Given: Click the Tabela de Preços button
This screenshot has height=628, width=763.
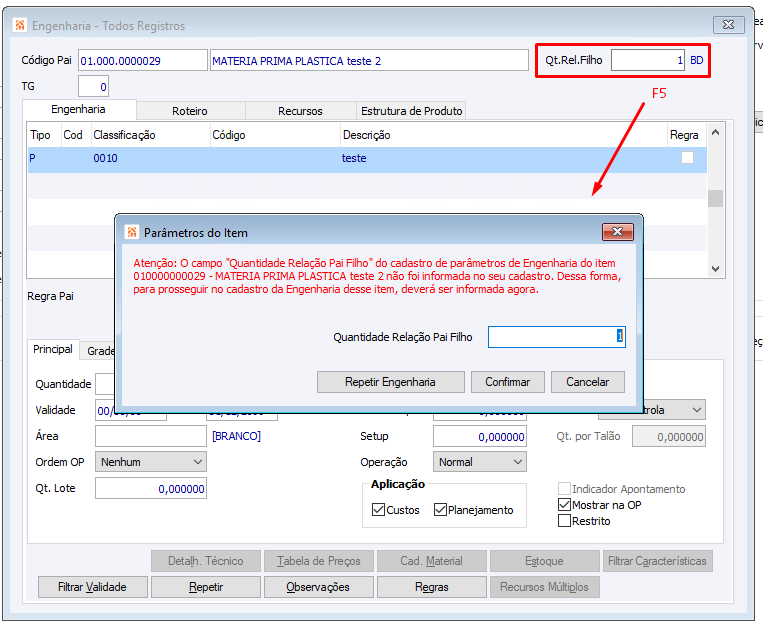Looking at the screenshot, I should click(x=318, y=561).
